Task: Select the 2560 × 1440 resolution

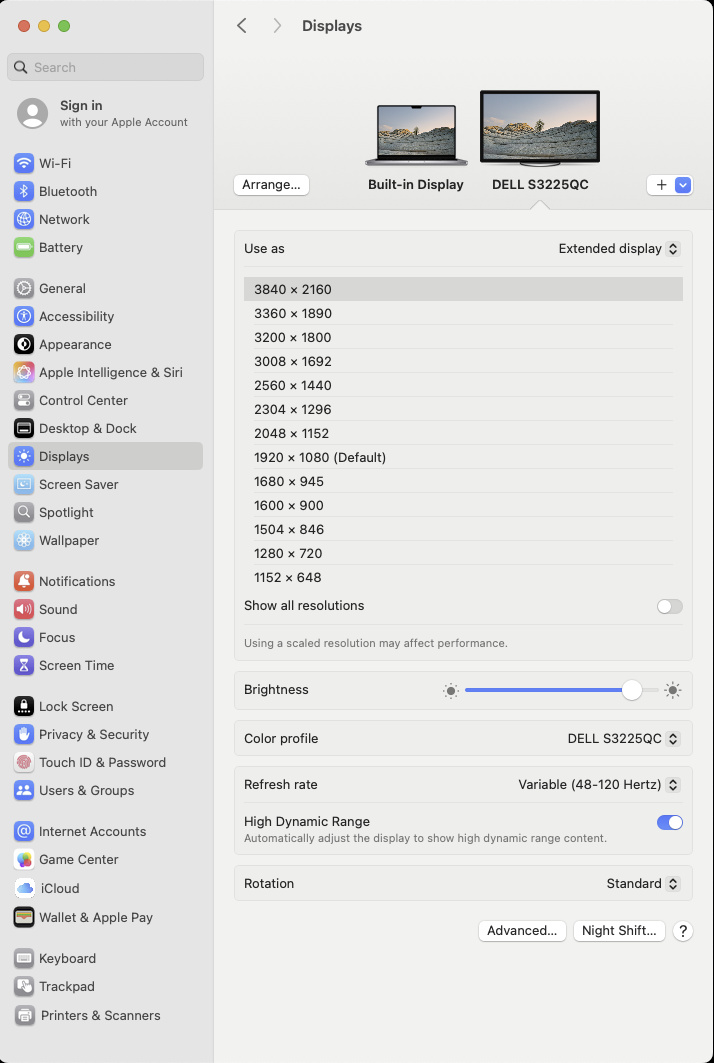Action: tap(293, 385)
